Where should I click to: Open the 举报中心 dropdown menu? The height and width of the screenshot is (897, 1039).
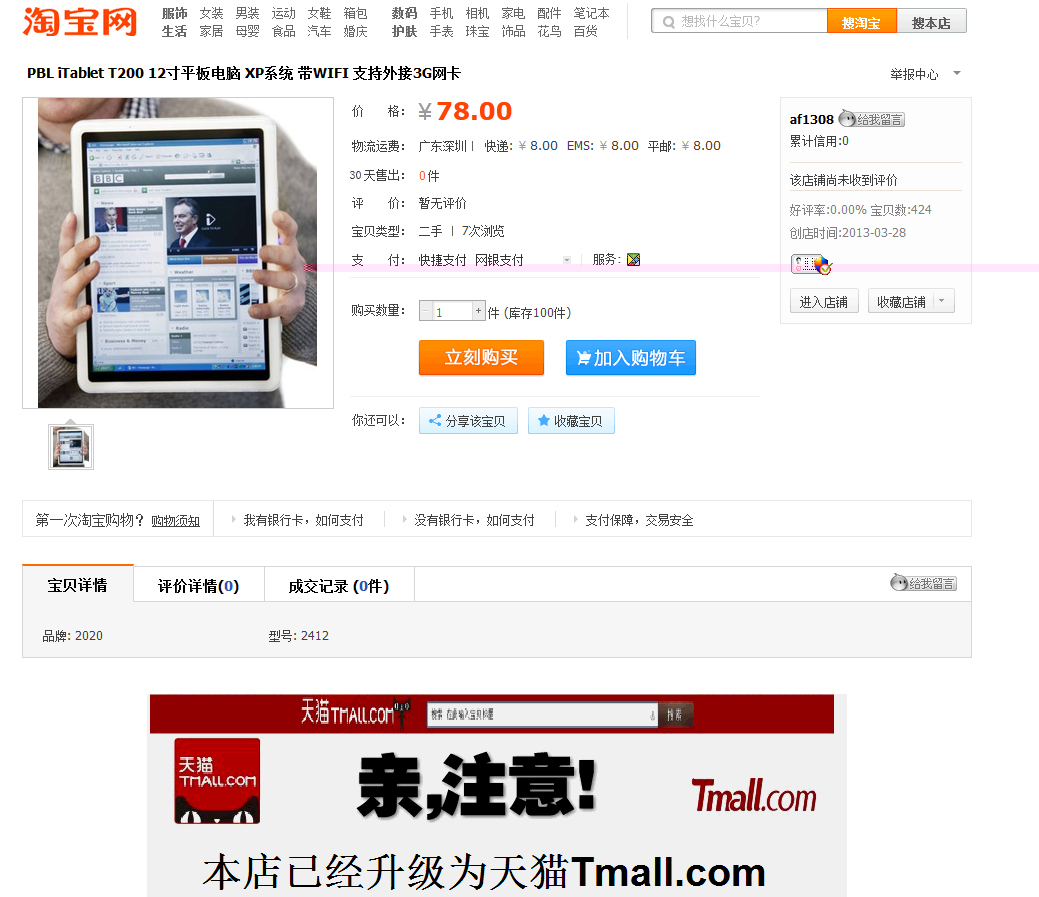pos(956,74)
